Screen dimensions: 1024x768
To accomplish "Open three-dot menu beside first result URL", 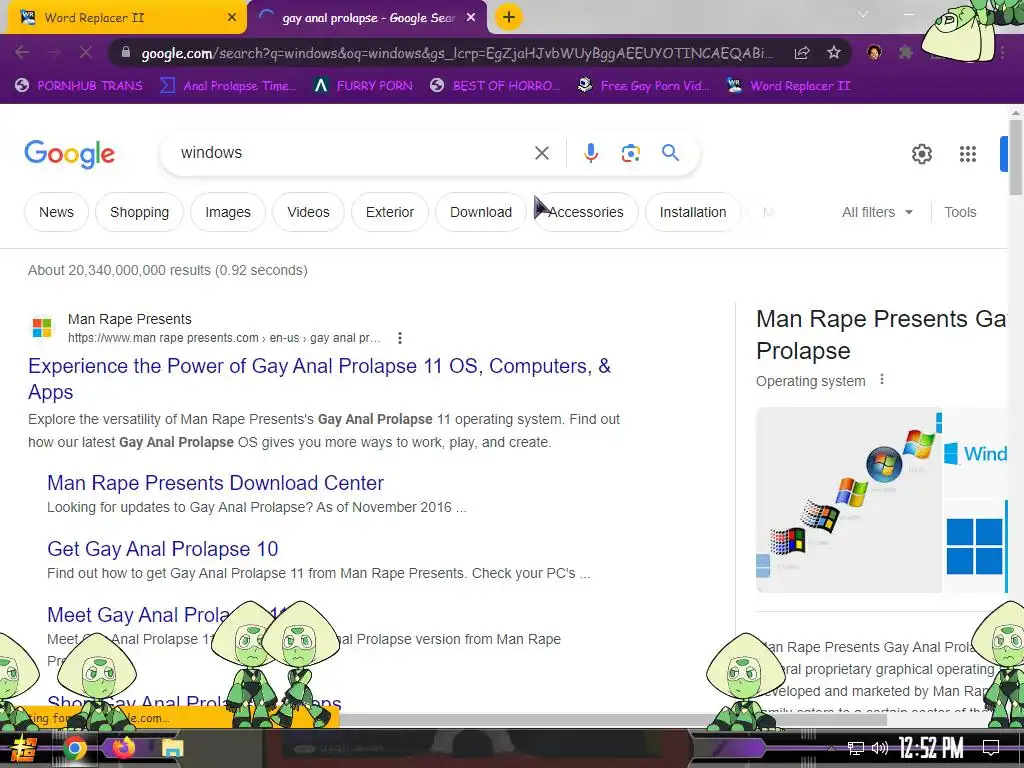I will pos(400,338).
